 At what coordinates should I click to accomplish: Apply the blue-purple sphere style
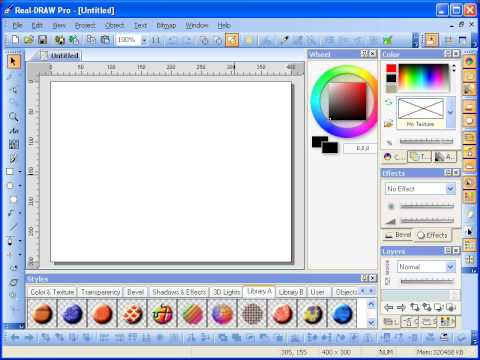(72, 313)
